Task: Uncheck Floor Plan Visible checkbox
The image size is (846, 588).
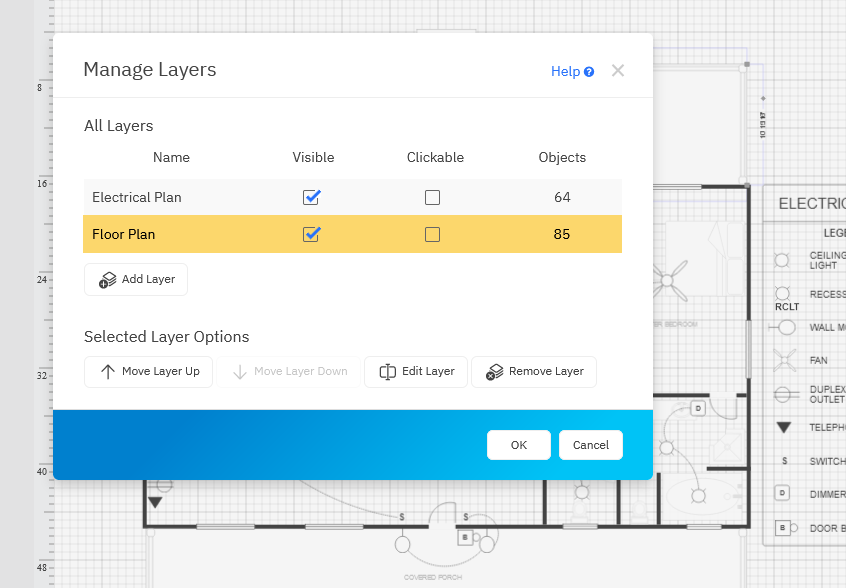Action: point(311,234)
